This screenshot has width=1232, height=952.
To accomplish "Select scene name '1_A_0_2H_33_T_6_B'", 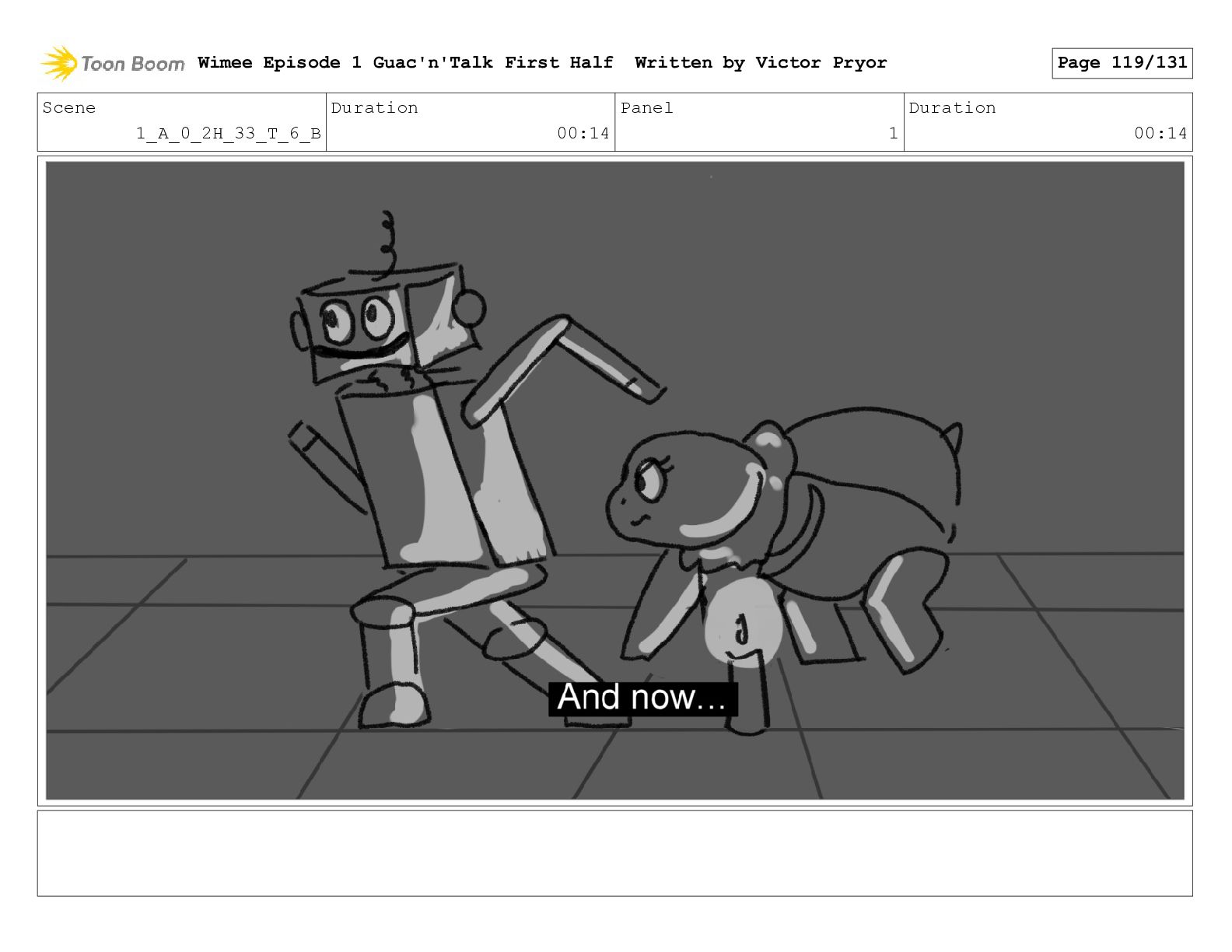I will [x=229, y=133].
